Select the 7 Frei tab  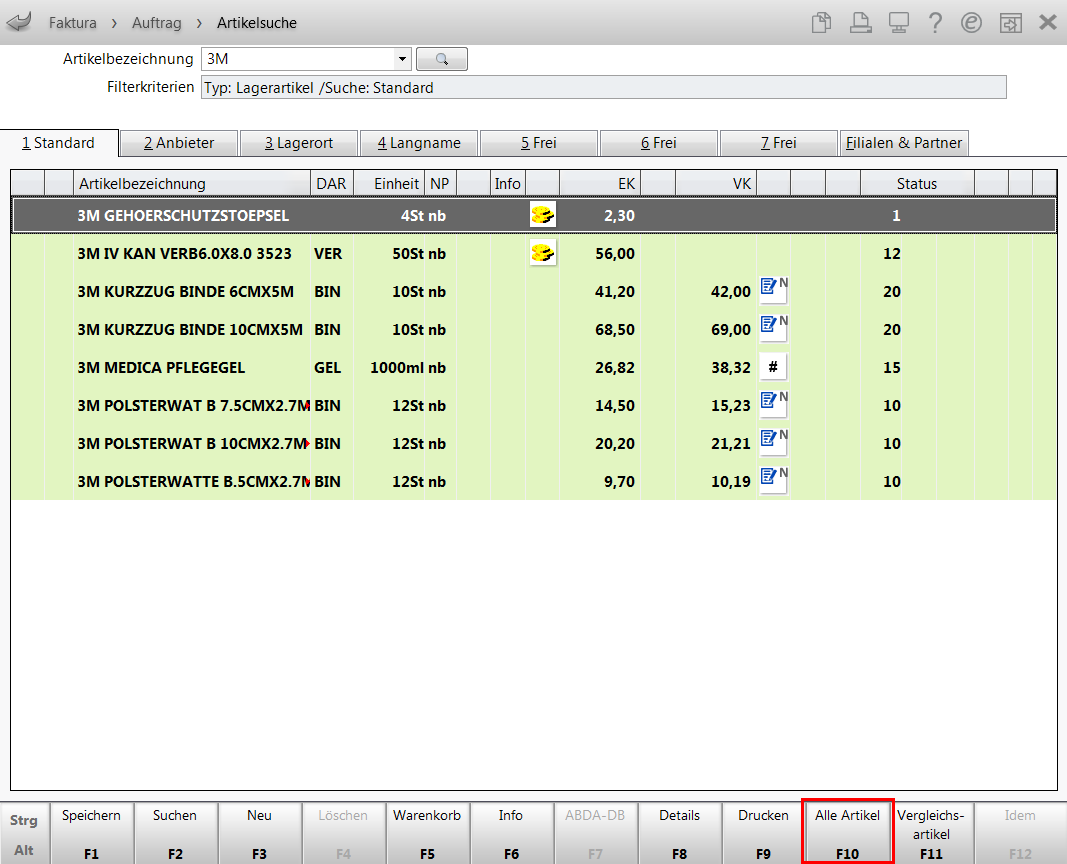point(778,143)
